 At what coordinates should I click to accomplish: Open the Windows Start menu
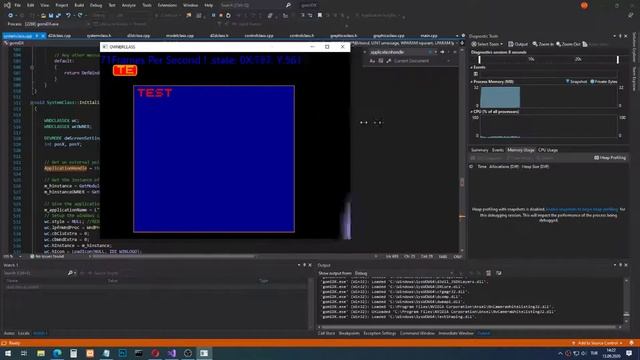(x=8, y=353)
